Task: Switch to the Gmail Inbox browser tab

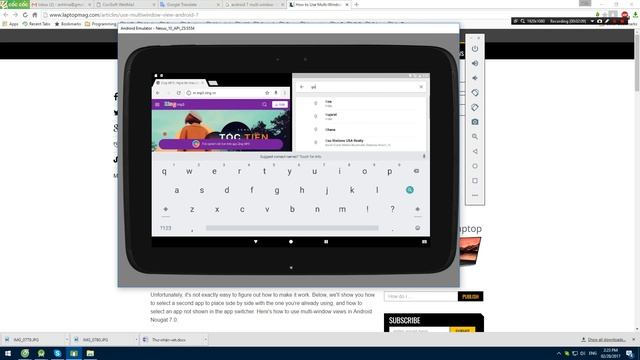Action: pos(61,4)
